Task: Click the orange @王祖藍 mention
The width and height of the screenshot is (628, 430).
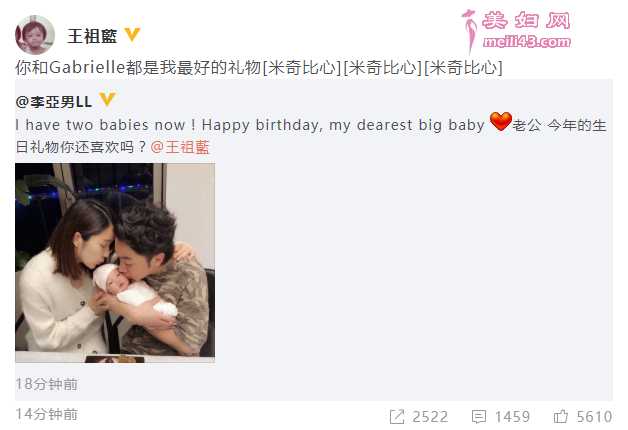Action: 180,147
